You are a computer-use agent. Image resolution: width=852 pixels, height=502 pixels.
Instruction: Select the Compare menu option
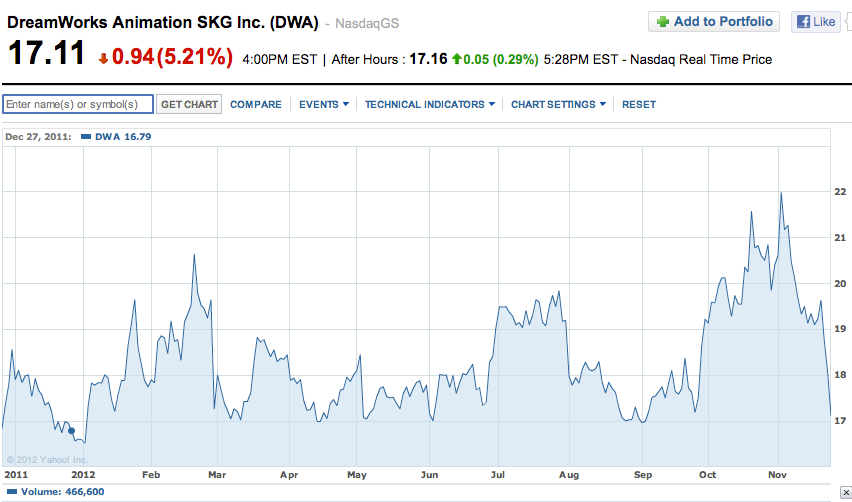(x=255, y=104)
